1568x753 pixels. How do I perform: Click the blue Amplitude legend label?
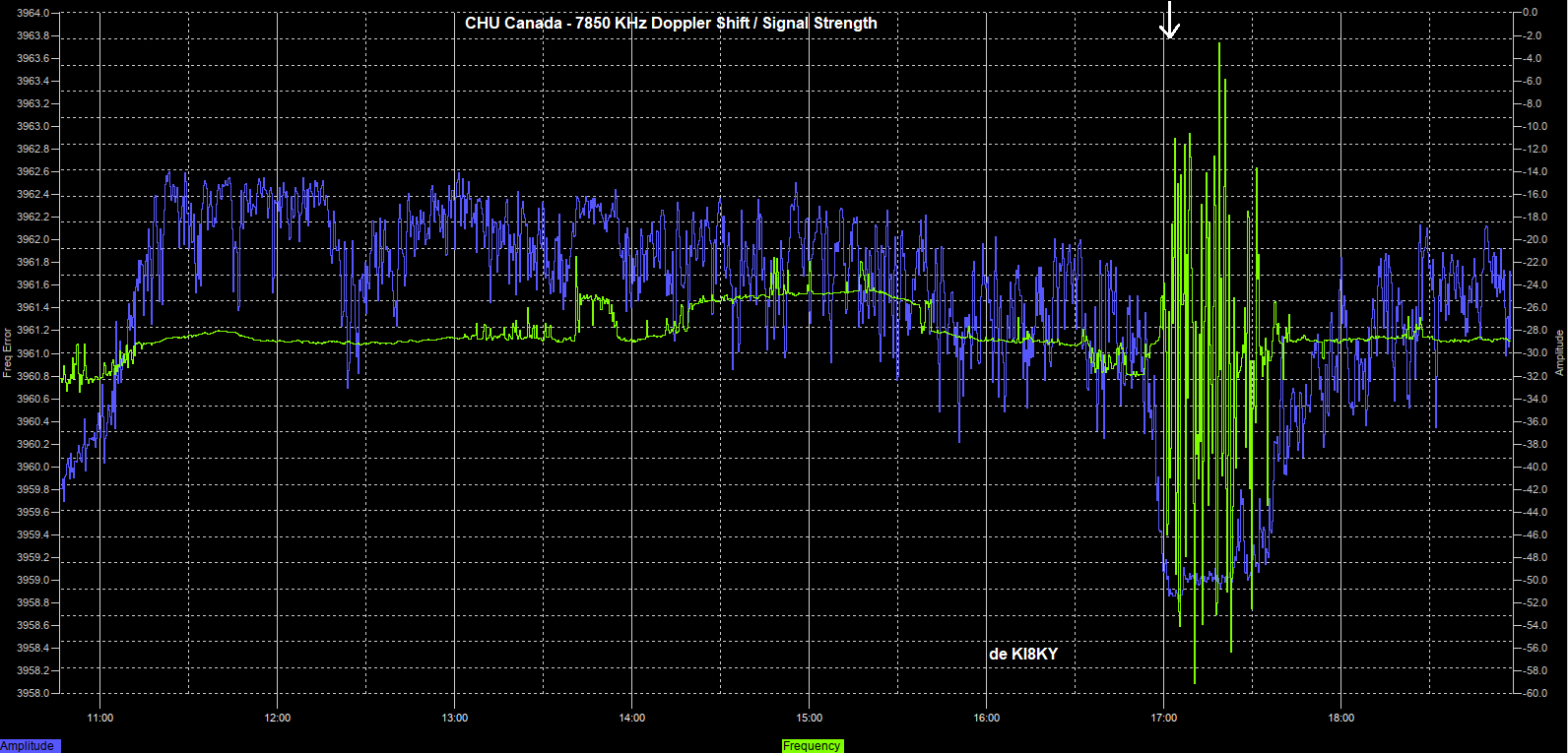coord(29,746)
